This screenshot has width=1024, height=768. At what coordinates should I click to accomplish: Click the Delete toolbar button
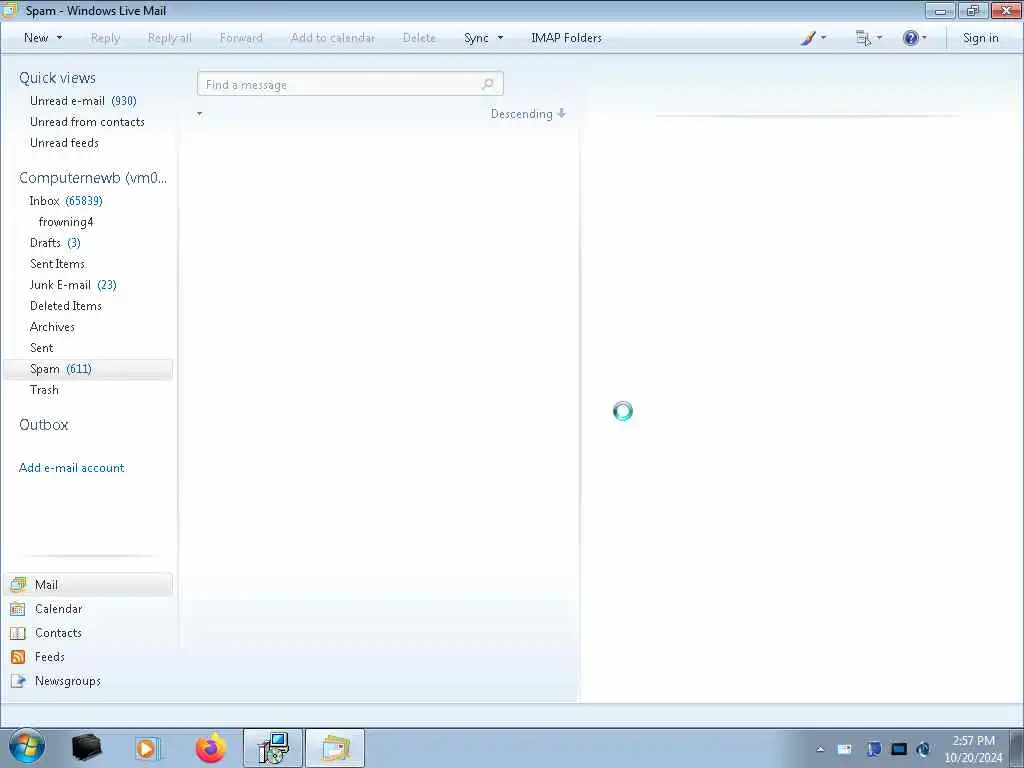coord(419,38)
